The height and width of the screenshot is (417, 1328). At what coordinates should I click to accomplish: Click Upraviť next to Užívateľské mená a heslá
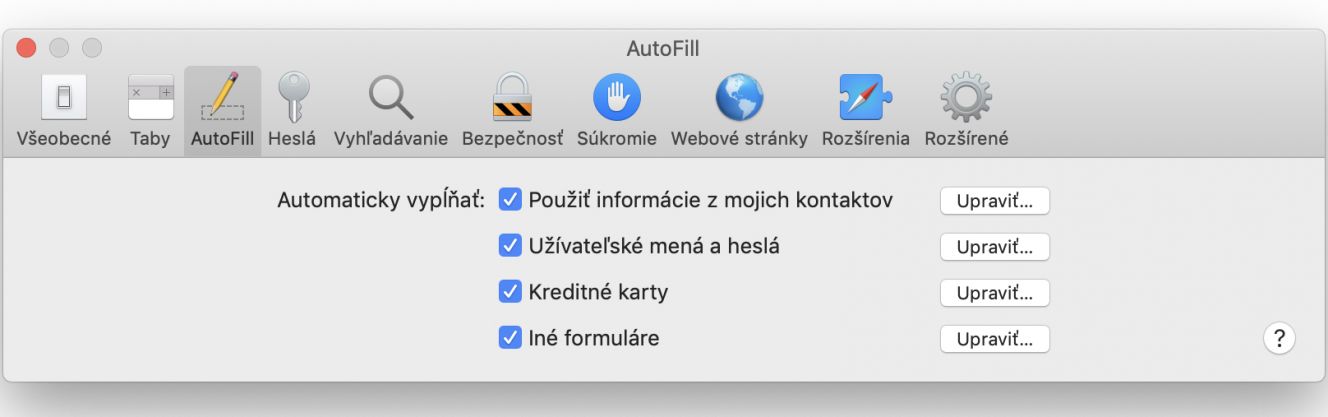click(995, 247)
